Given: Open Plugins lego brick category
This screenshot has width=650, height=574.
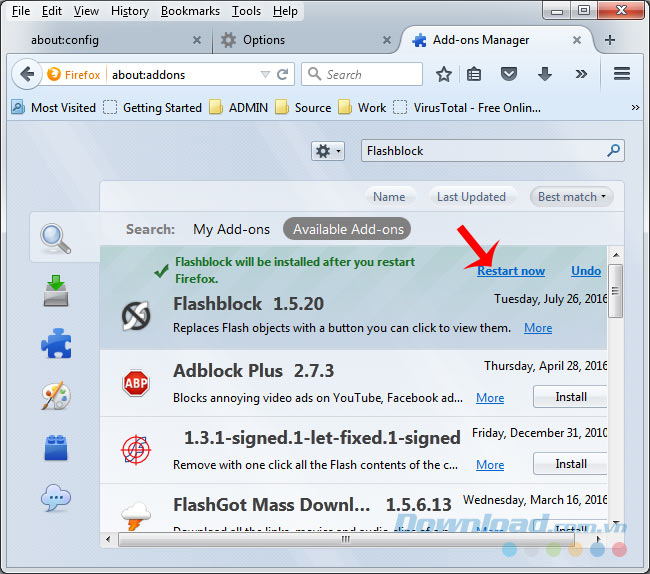Looking at the screenshot, I should (56, 448).
